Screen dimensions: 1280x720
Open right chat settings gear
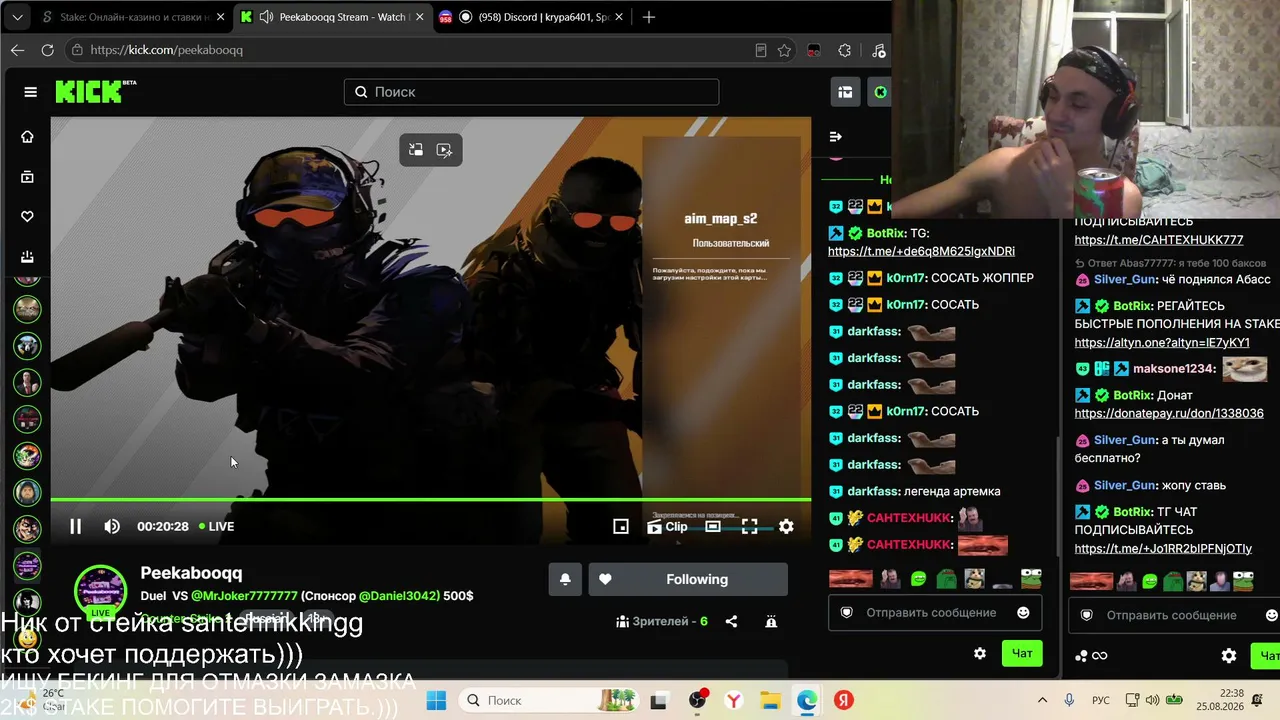click(1229, 656)
